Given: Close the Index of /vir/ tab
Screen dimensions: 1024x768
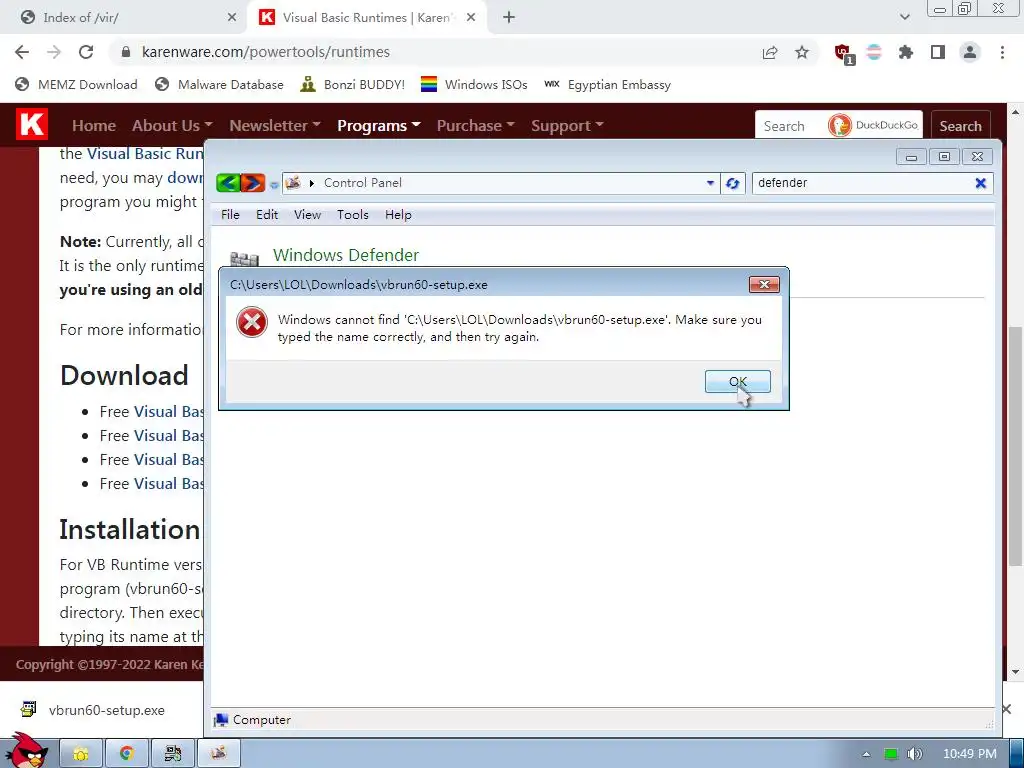Looking at the screenshot, I should 232,18.
